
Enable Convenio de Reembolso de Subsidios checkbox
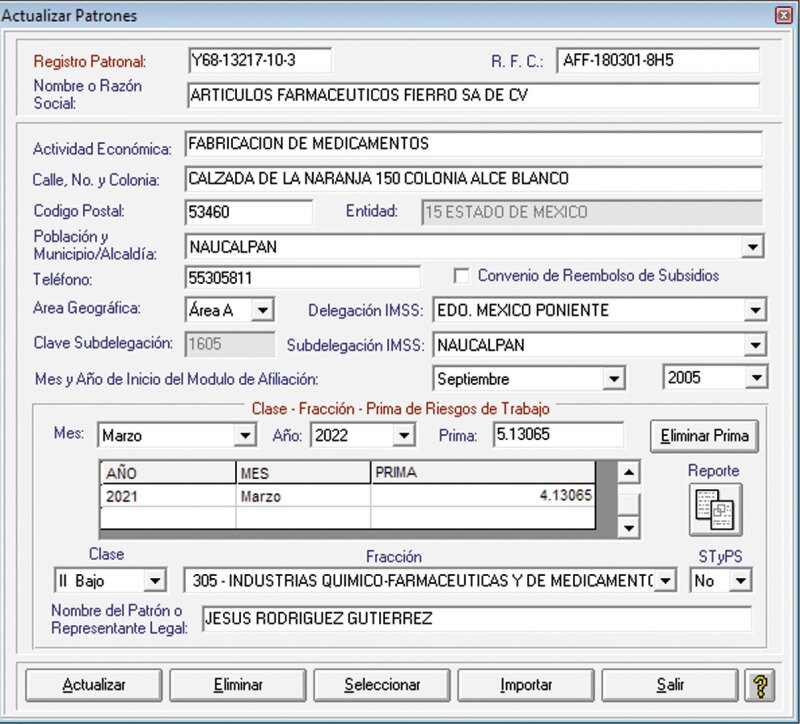click(461, 276)
